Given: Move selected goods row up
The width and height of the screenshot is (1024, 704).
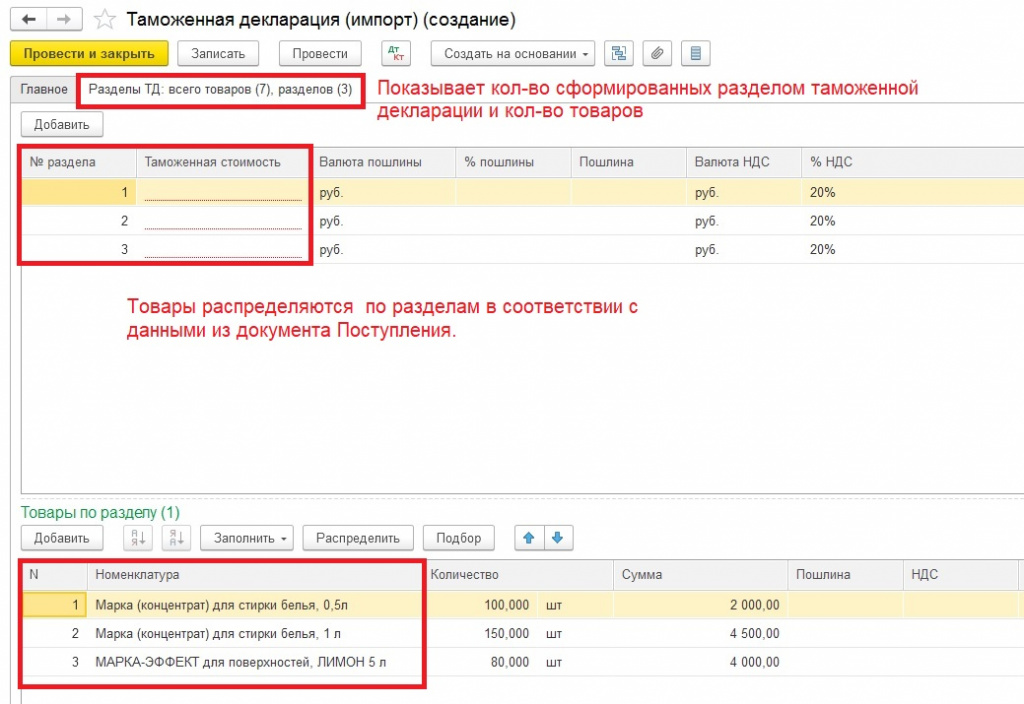Looking at the screenshot, I should click(x=528, y=538).
